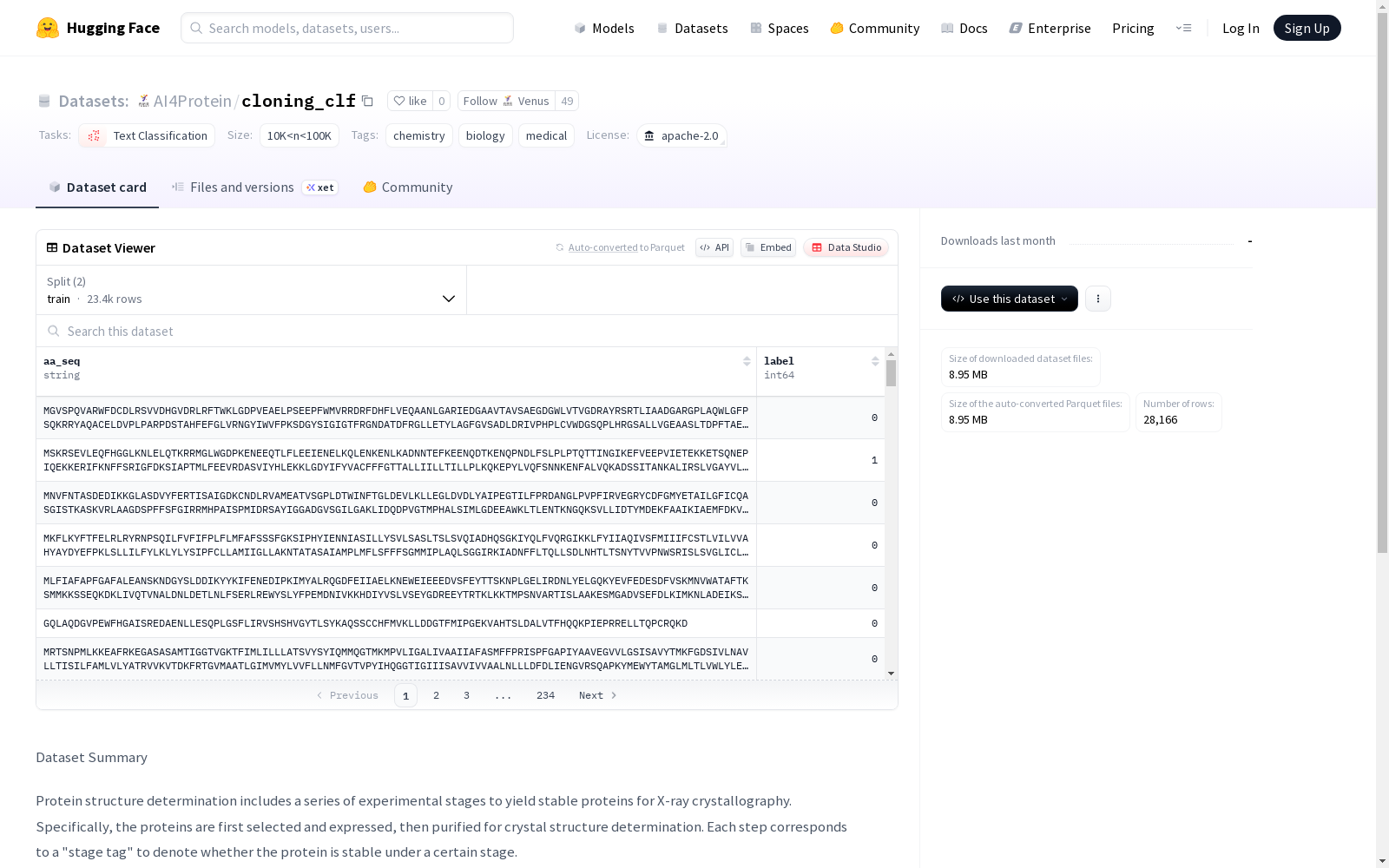Open the AI4Protein organization link
Image resolution: width=1389 pixels, height=868 pixels.
click(192, 101)
